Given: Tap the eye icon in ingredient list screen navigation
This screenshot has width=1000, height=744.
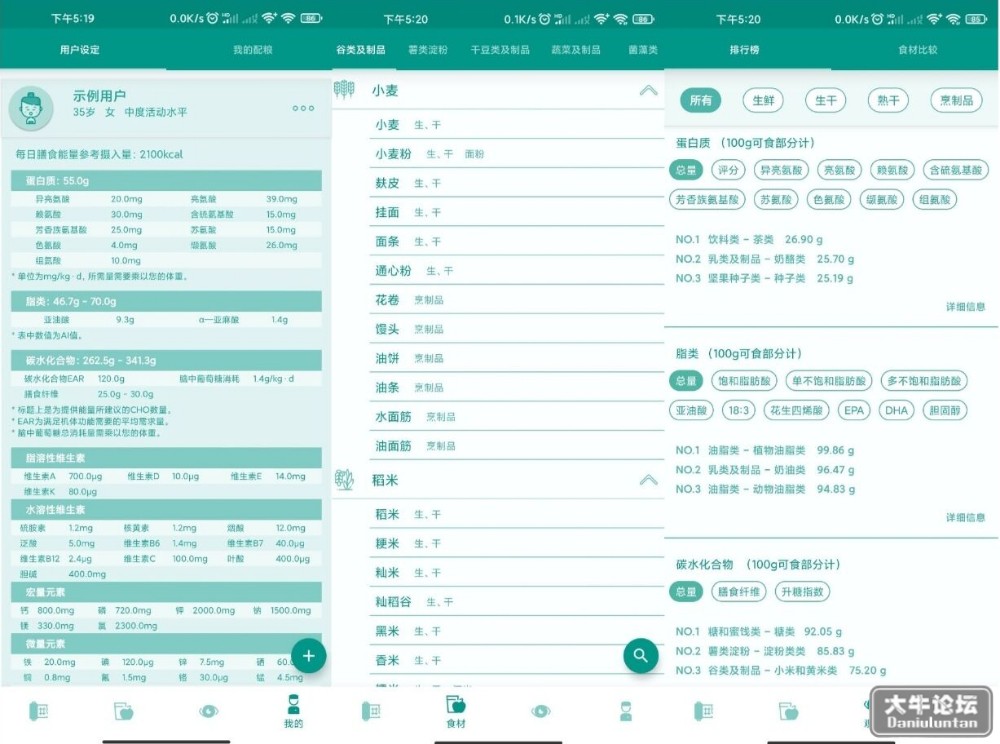Looking at the screenshot, I should coord(541,711).
